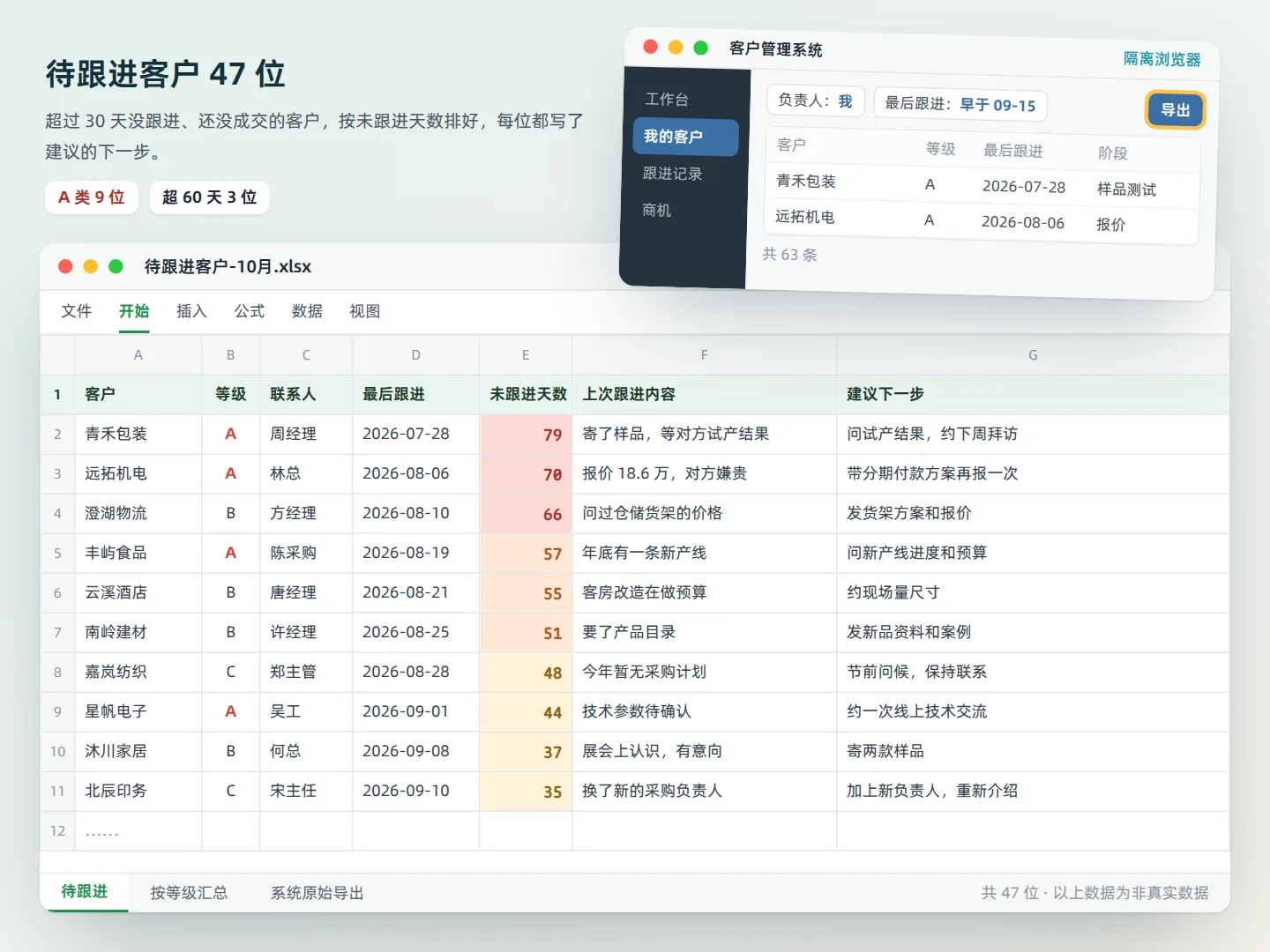Click the cell 今年暂无采购计划
The width and height of the screenshot is (1270, 952).
(x=704, y=673)
